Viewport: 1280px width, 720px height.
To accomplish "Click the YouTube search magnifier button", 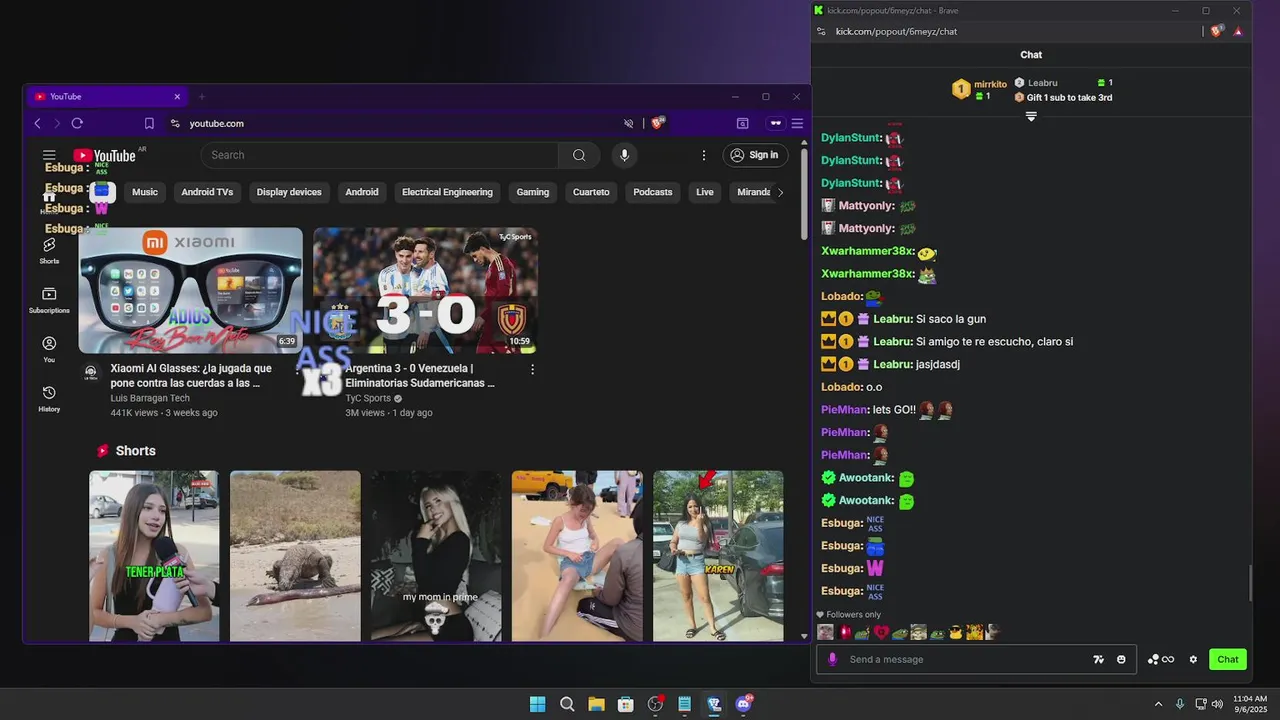I will [x=579, y=155].
